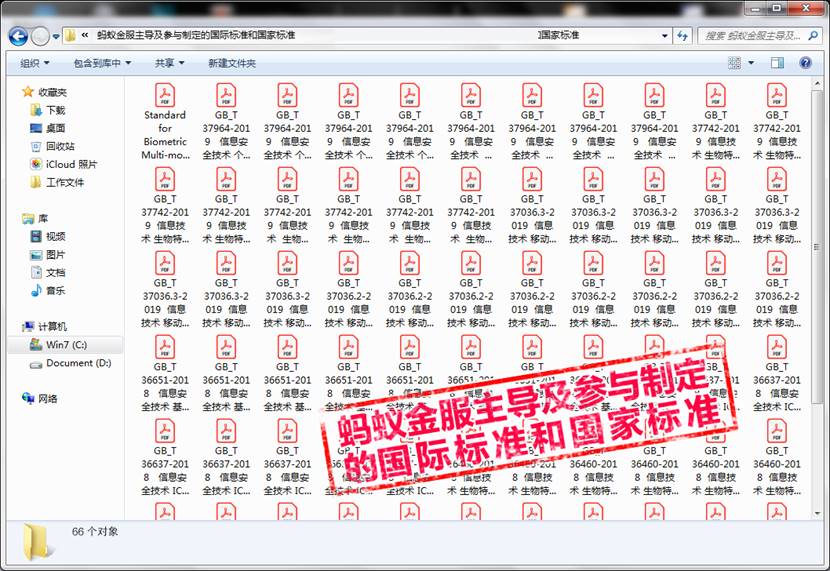Screen dimensions: 830x571
Task: Open the view options dropdown arrow
Action: (751, 63)
